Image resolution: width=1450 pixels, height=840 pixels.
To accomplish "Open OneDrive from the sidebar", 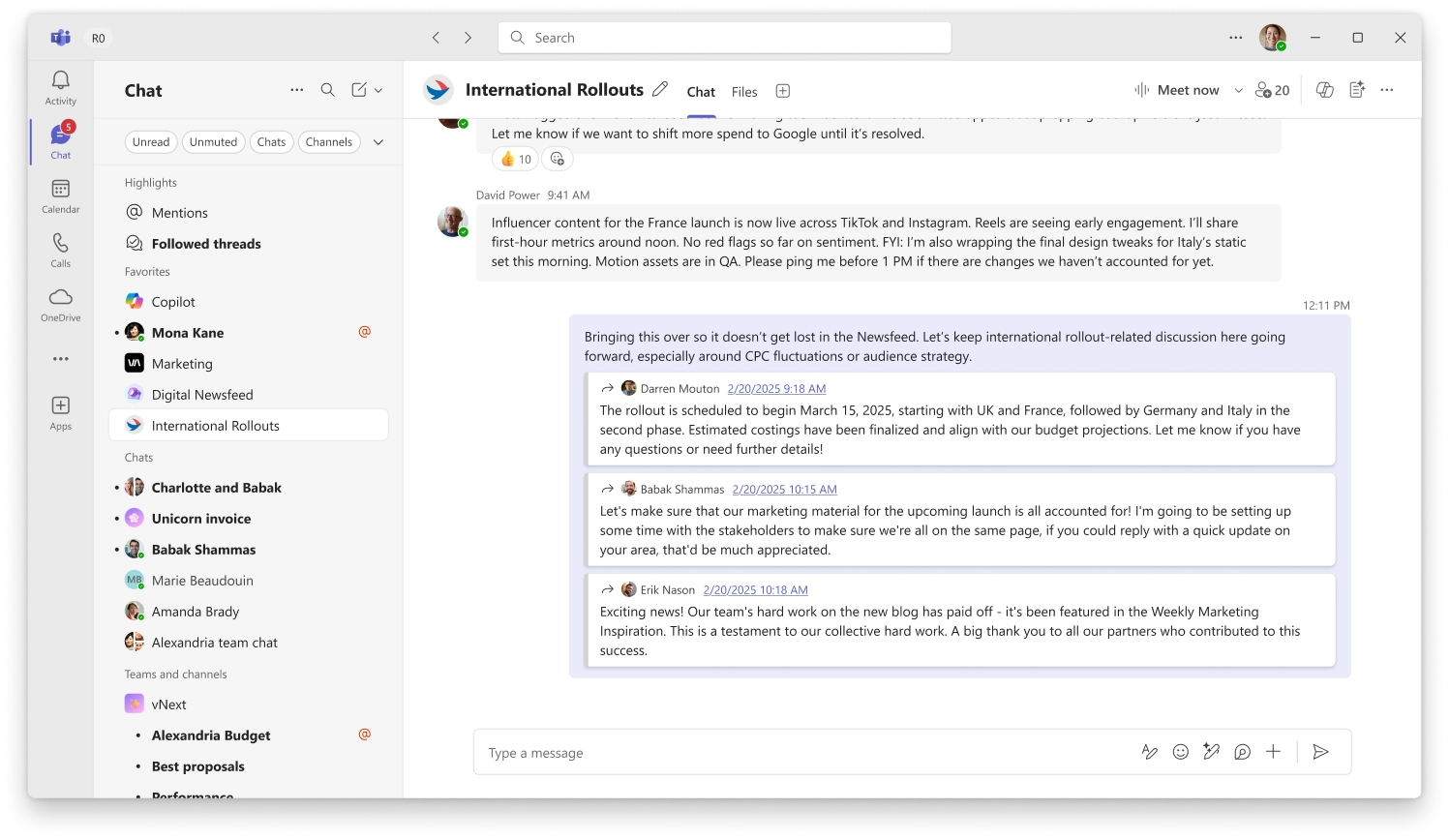I will tap(60, 302).
